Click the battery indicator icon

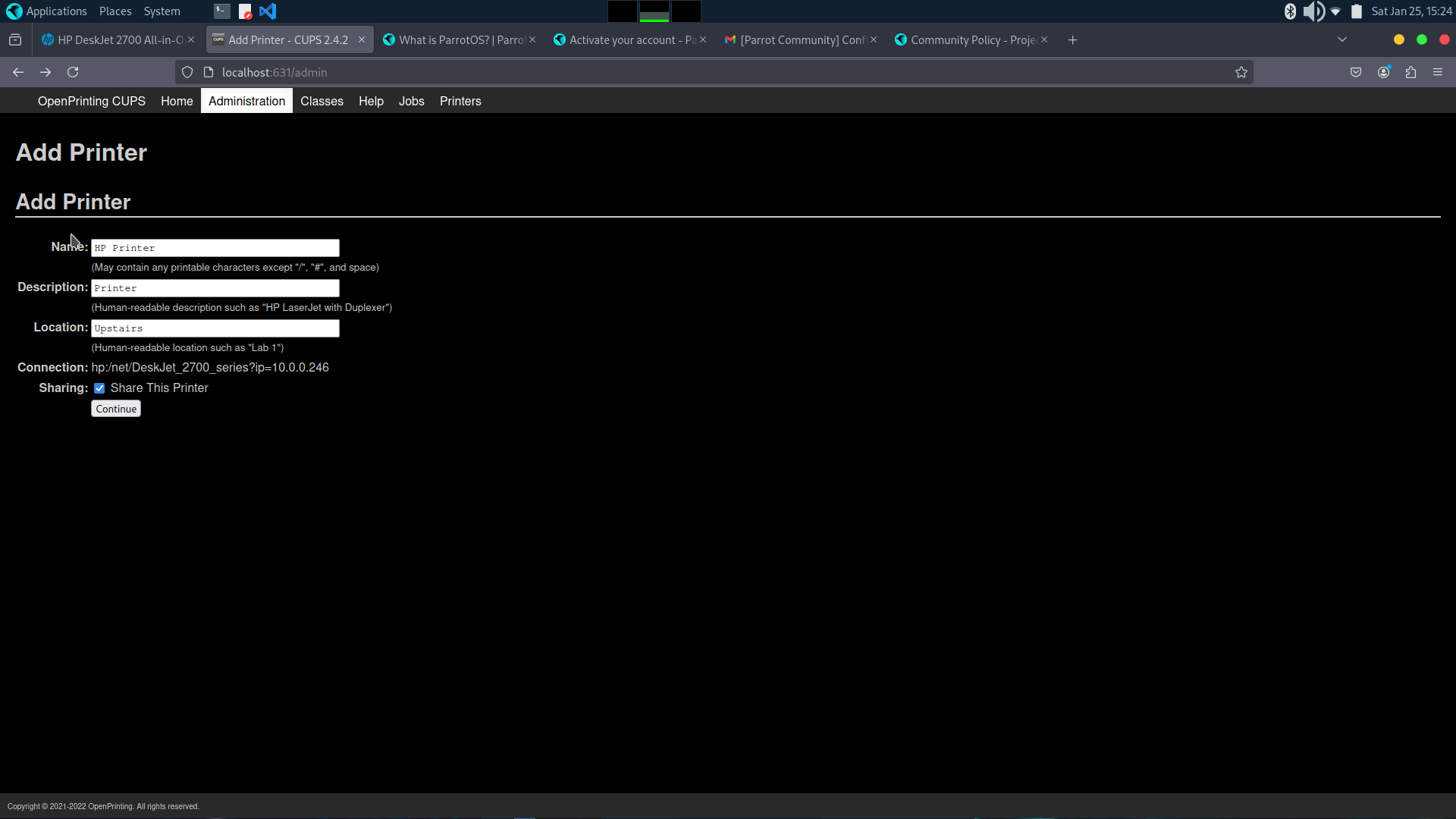coord(1357,11)
